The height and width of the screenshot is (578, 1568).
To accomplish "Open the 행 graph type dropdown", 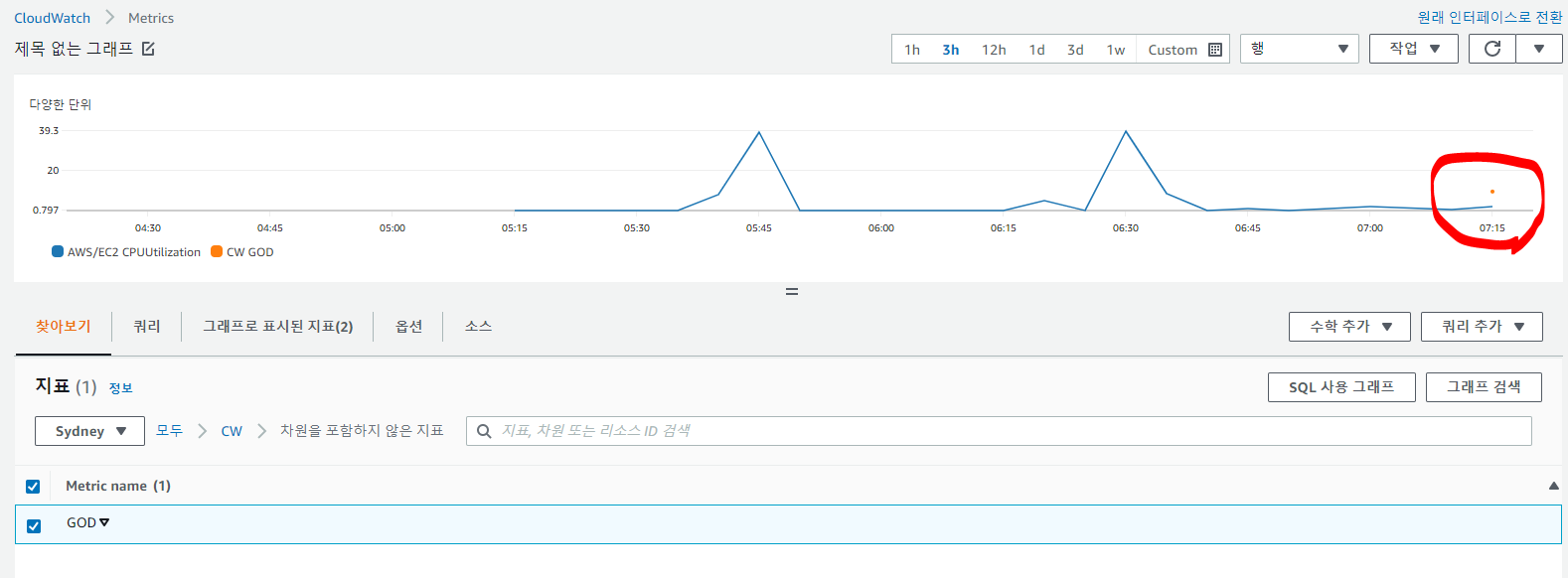I will pyautogui.click(x=1299, y=49).
